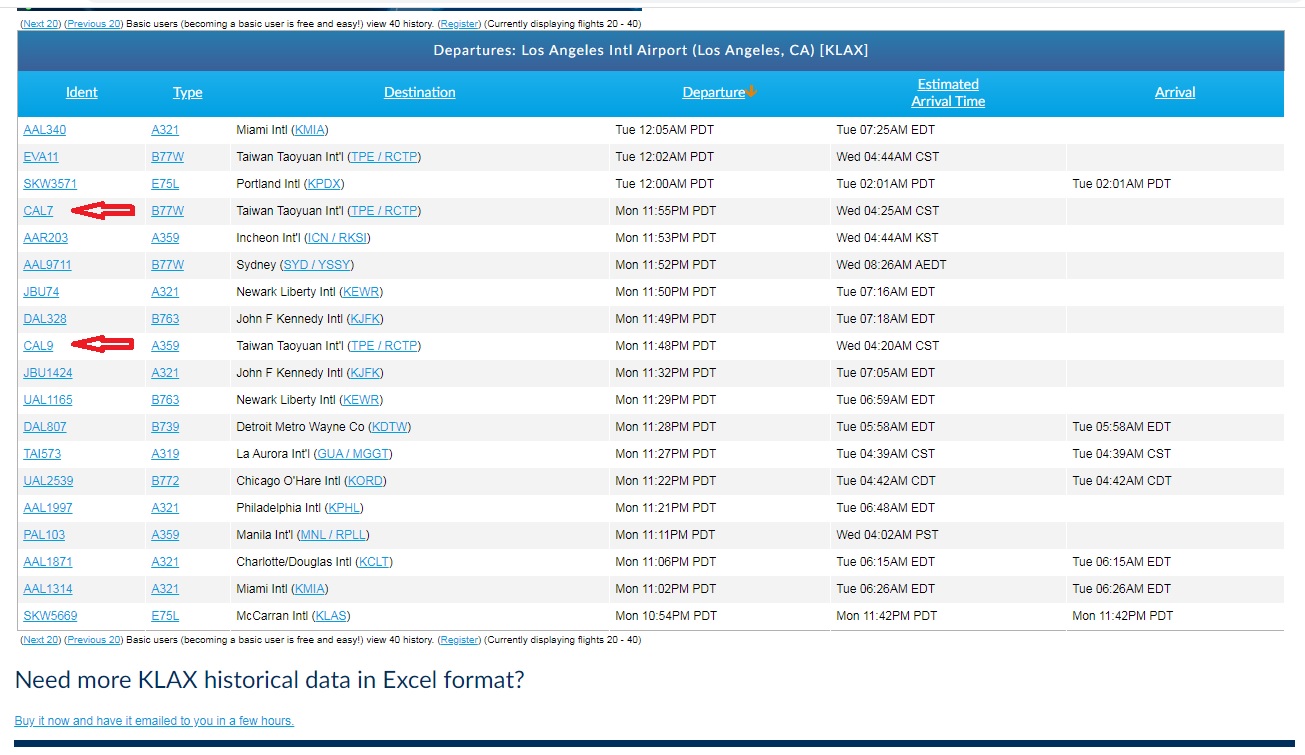
Task: Sort table by Type header
Action: (188, 92)
